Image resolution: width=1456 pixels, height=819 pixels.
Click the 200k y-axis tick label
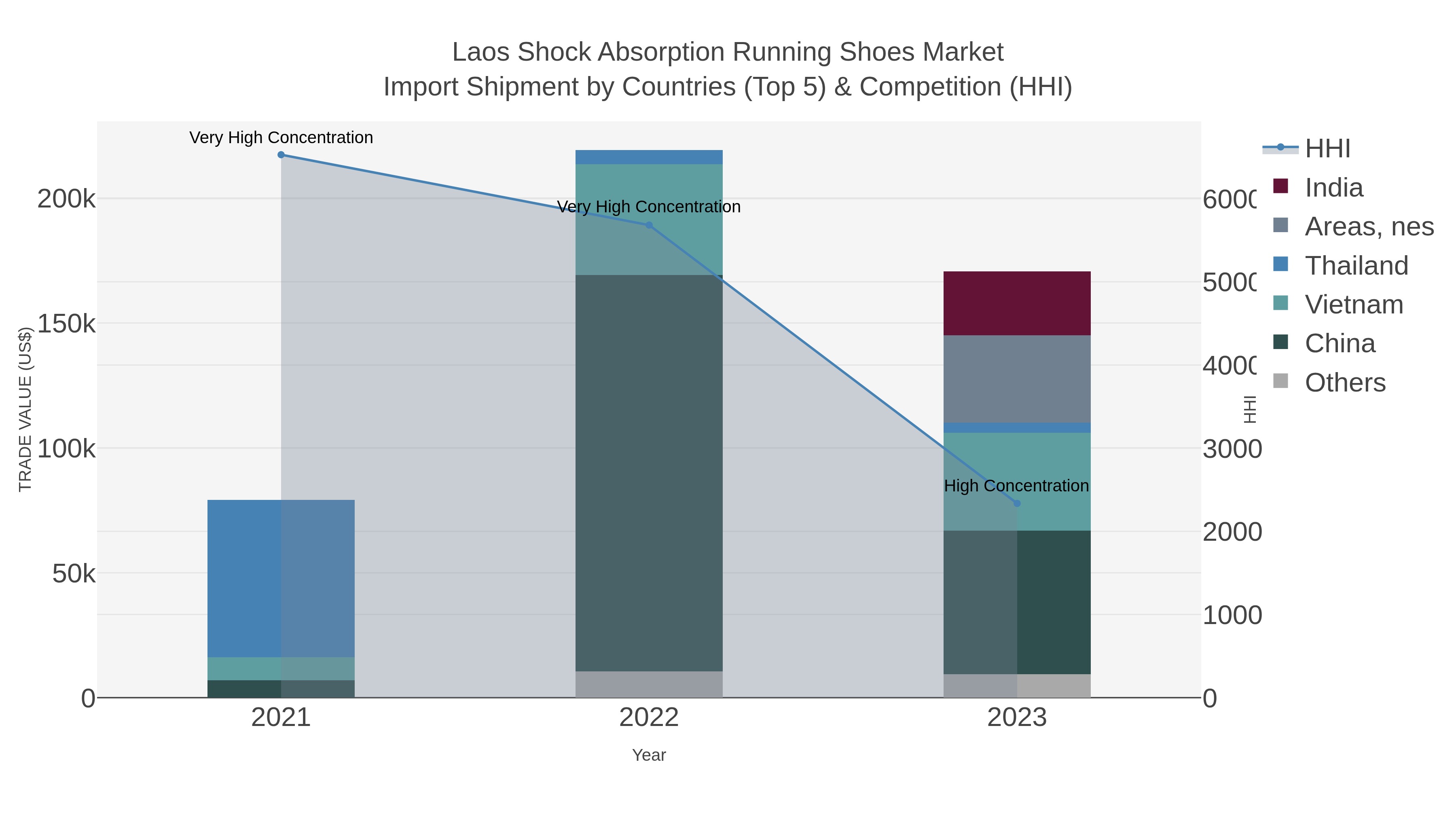[x=67, y=199]
